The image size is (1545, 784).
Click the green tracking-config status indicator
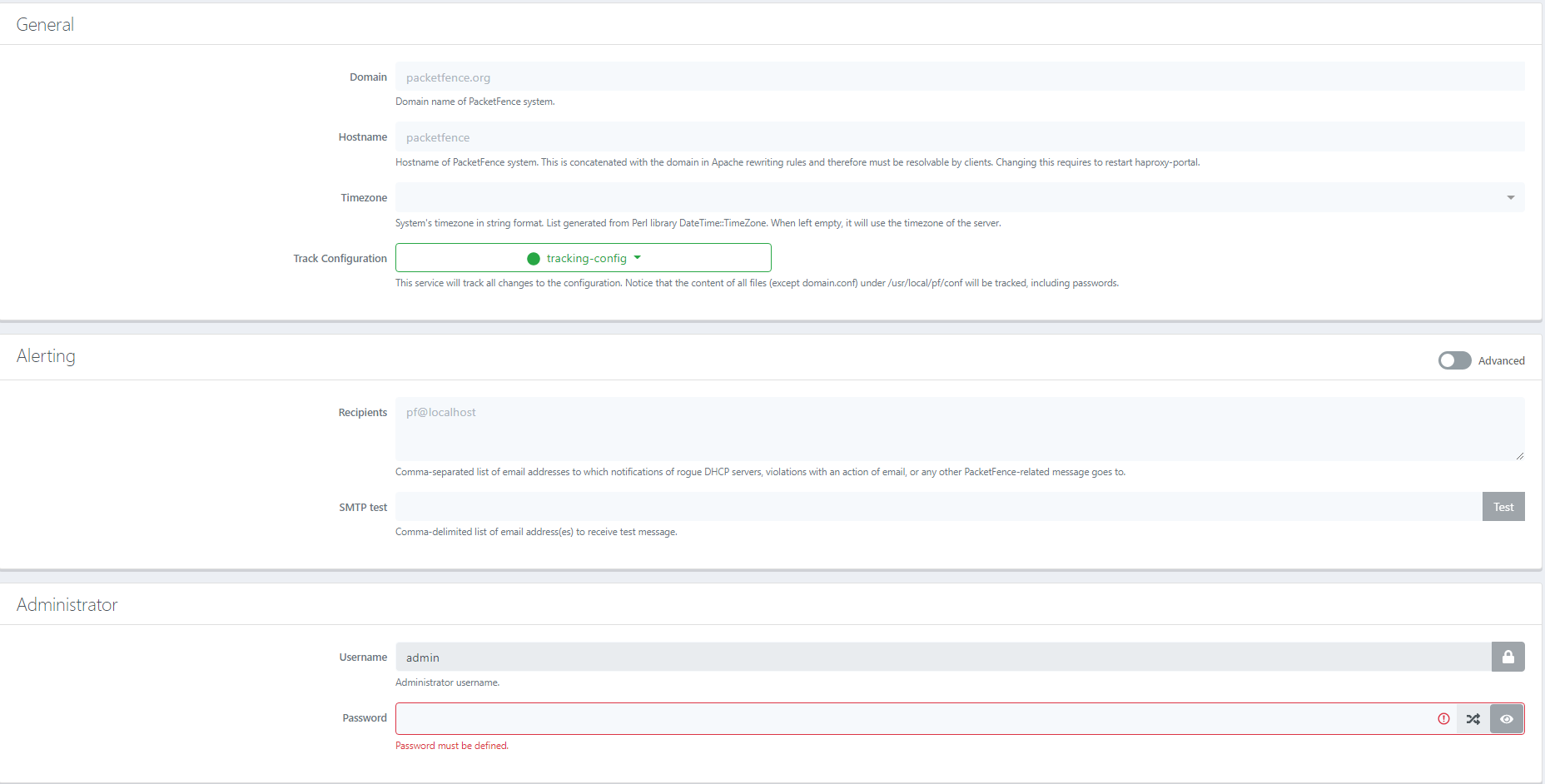click(534, 259)
